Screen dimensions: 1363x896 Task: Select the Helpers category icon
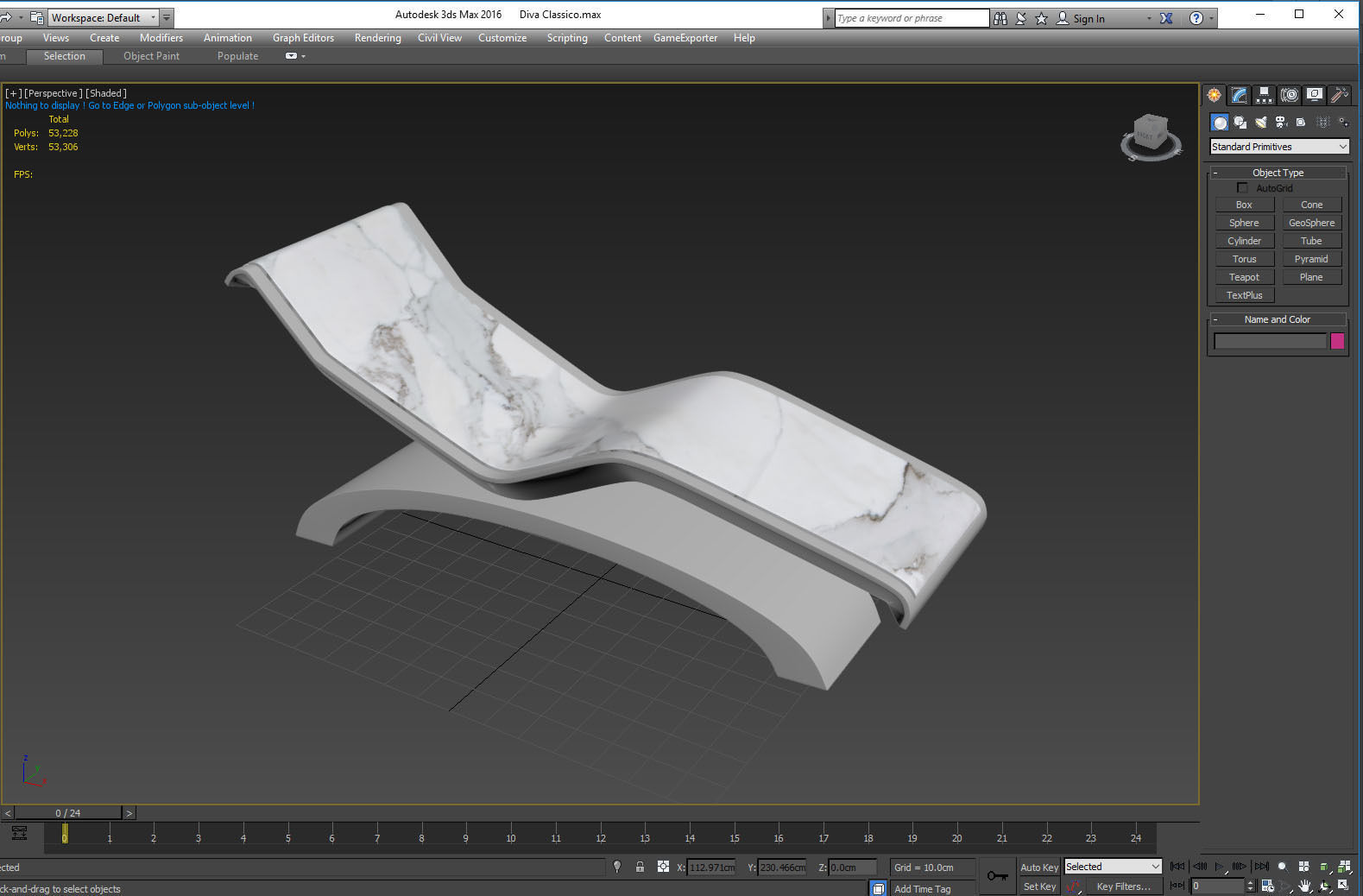[1301, 123]
